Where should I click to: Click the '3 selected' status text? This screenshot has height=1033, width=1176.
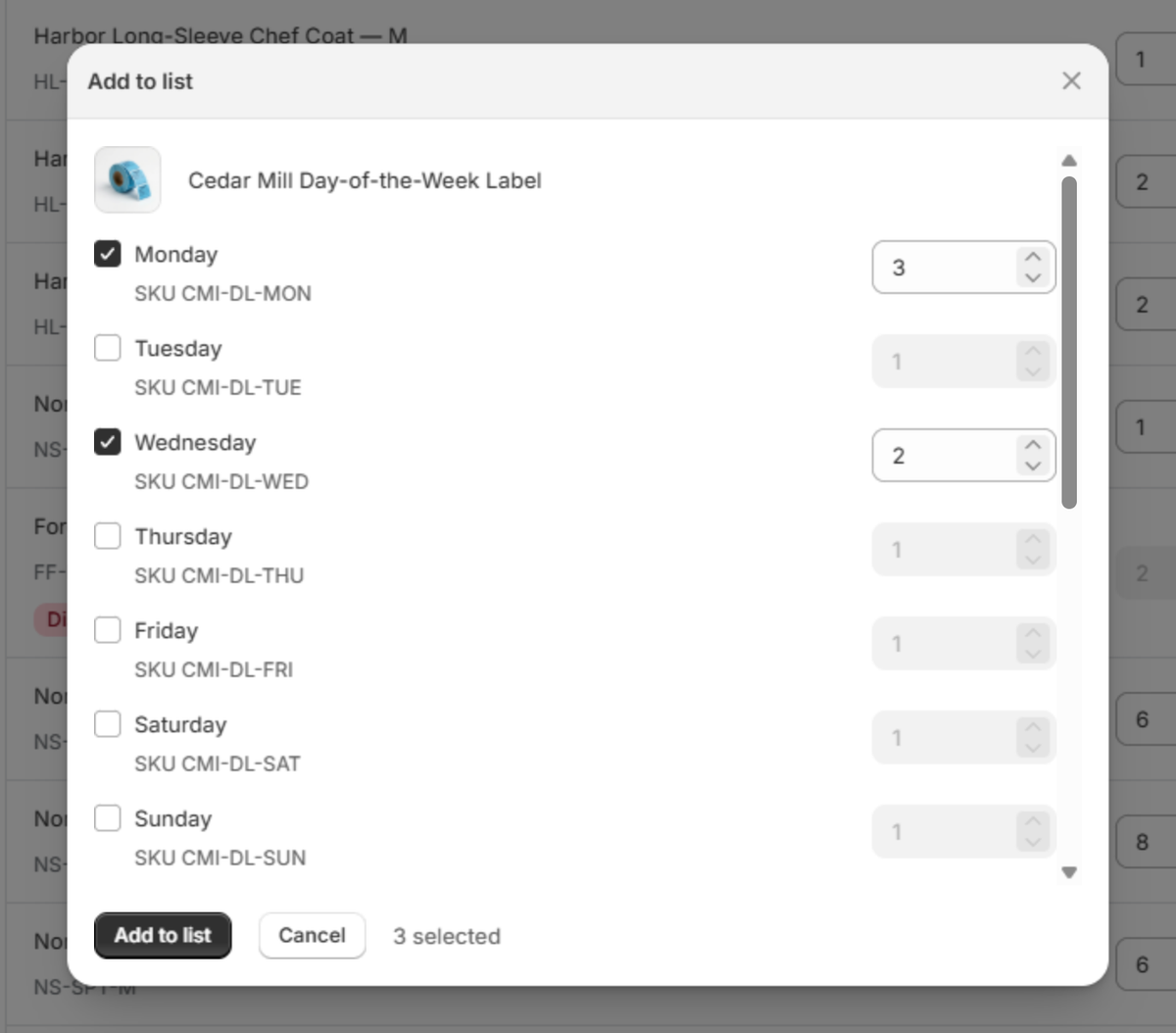click(x=447, y=937)
